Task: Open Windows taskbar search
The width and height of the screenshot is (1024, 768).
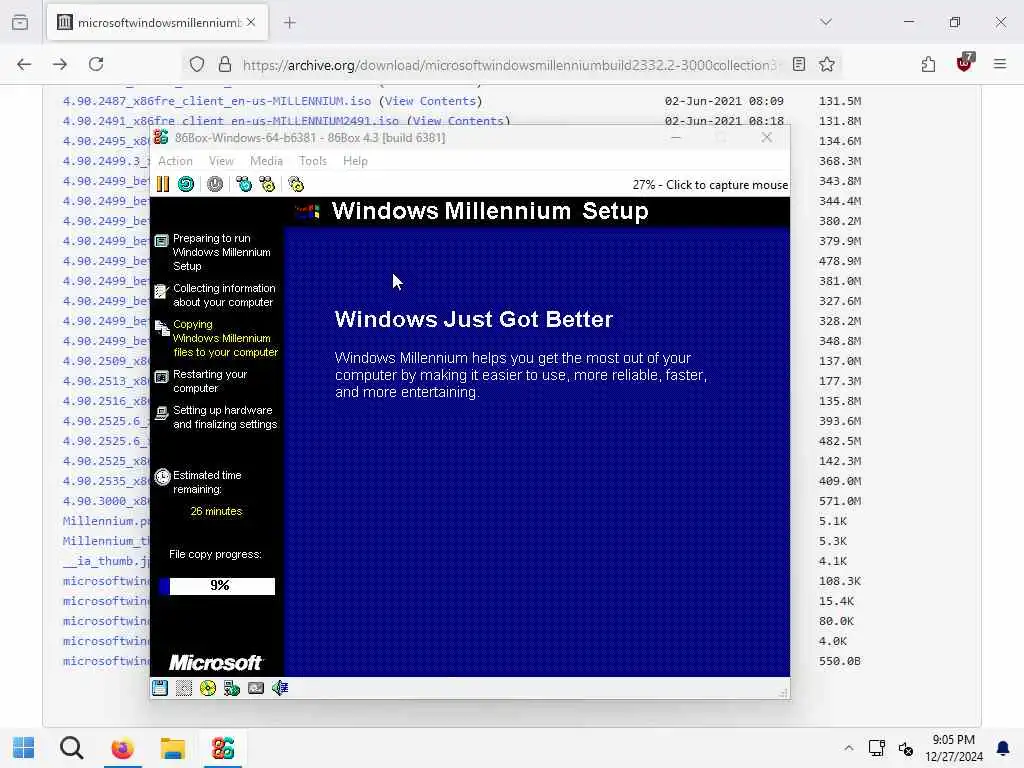Action: point(71,748)
